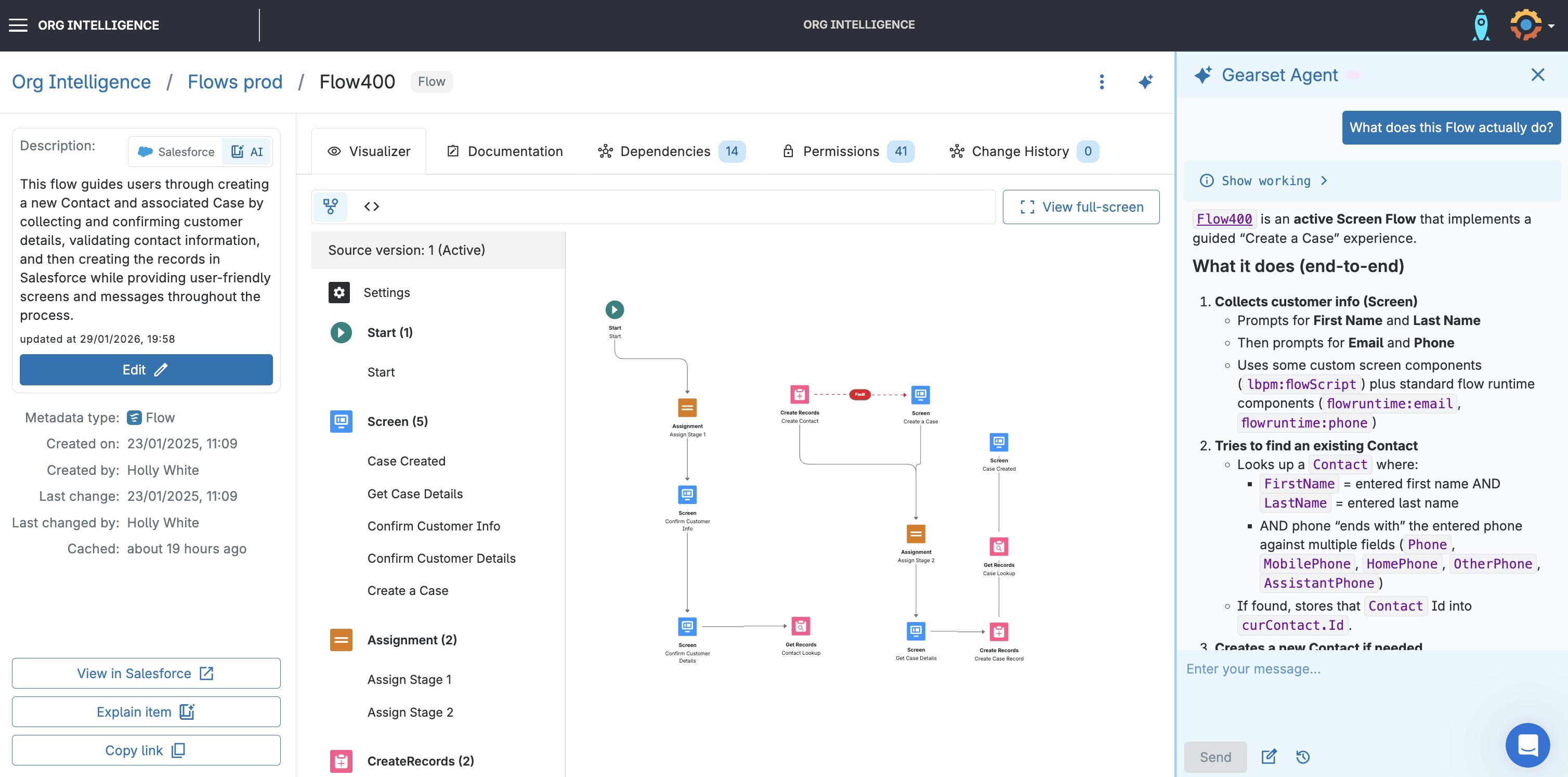Open the chat bubble in the bottom corner
The height and width of the screenshot is (777, 1568).
(1527, 745)
